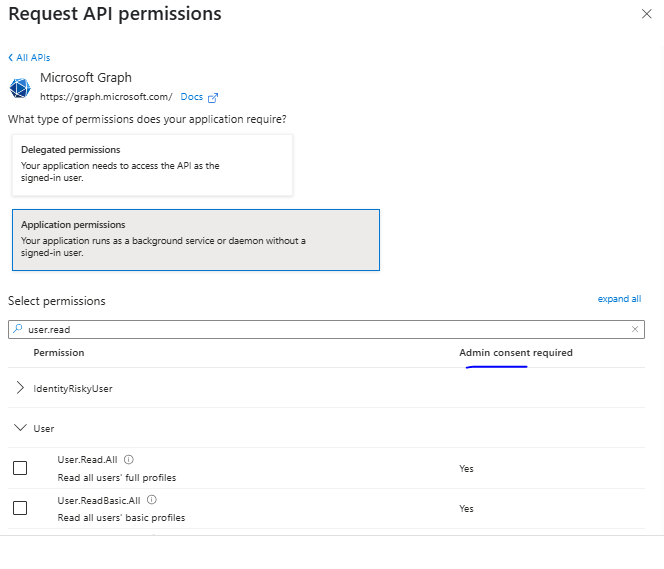
Task: Check the User.Read.All permission checkbox
Action: 20,468
